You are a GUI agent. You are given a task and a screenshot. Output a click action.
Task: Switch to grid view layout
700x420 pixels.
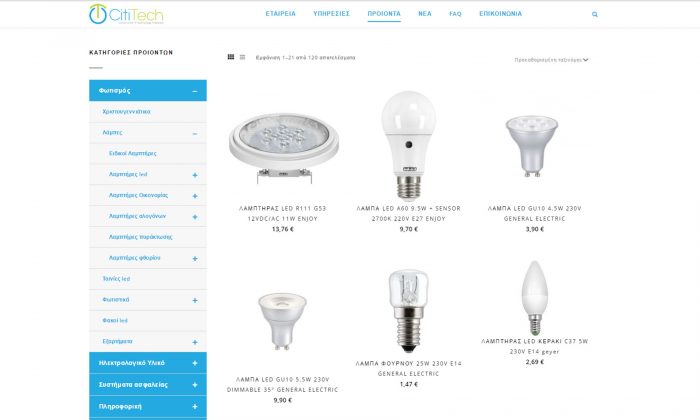pyautogui.click(x=231, y=57)
